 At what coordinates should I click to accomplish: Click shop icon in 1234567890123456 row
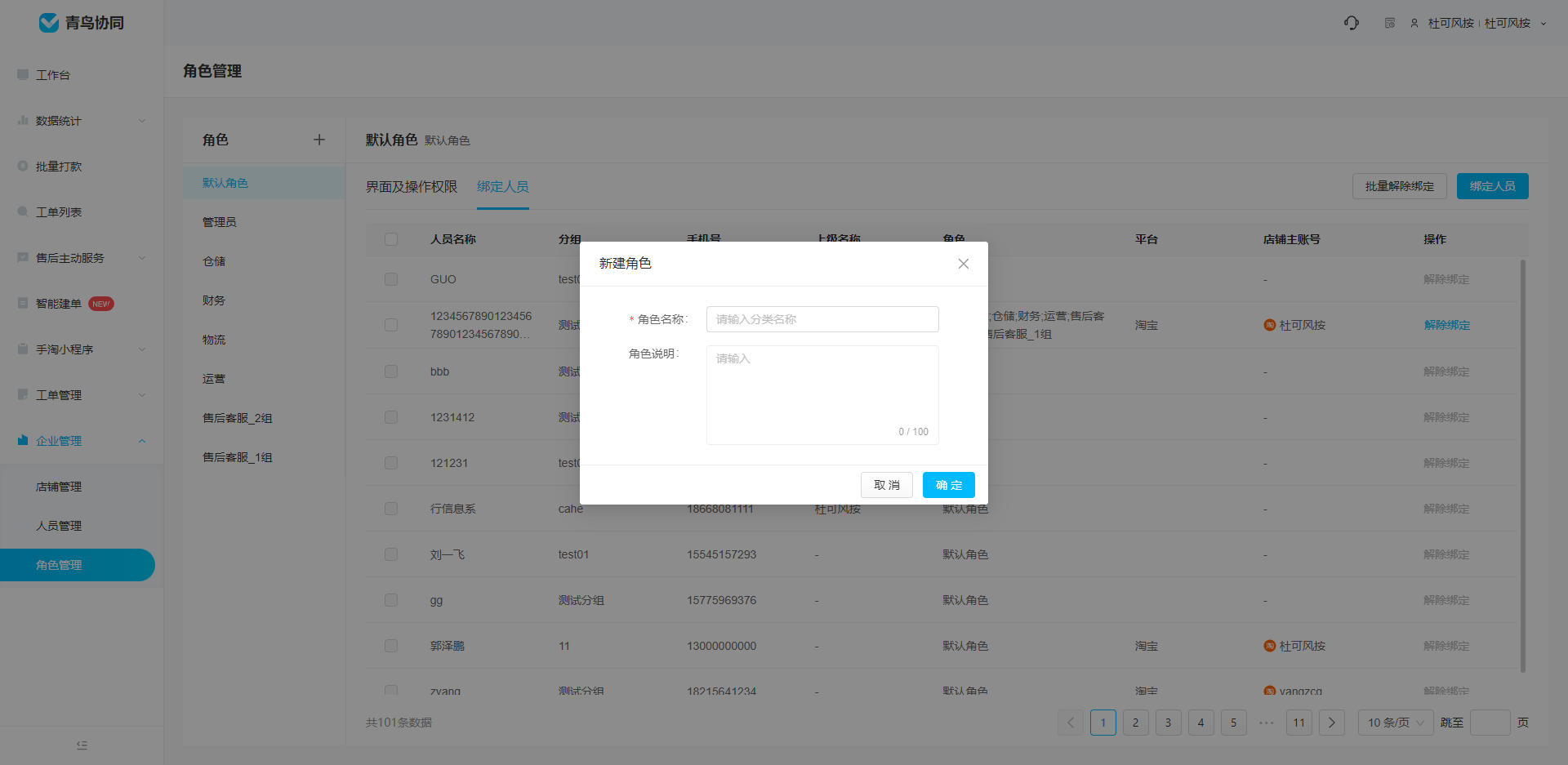(1270, 325)
